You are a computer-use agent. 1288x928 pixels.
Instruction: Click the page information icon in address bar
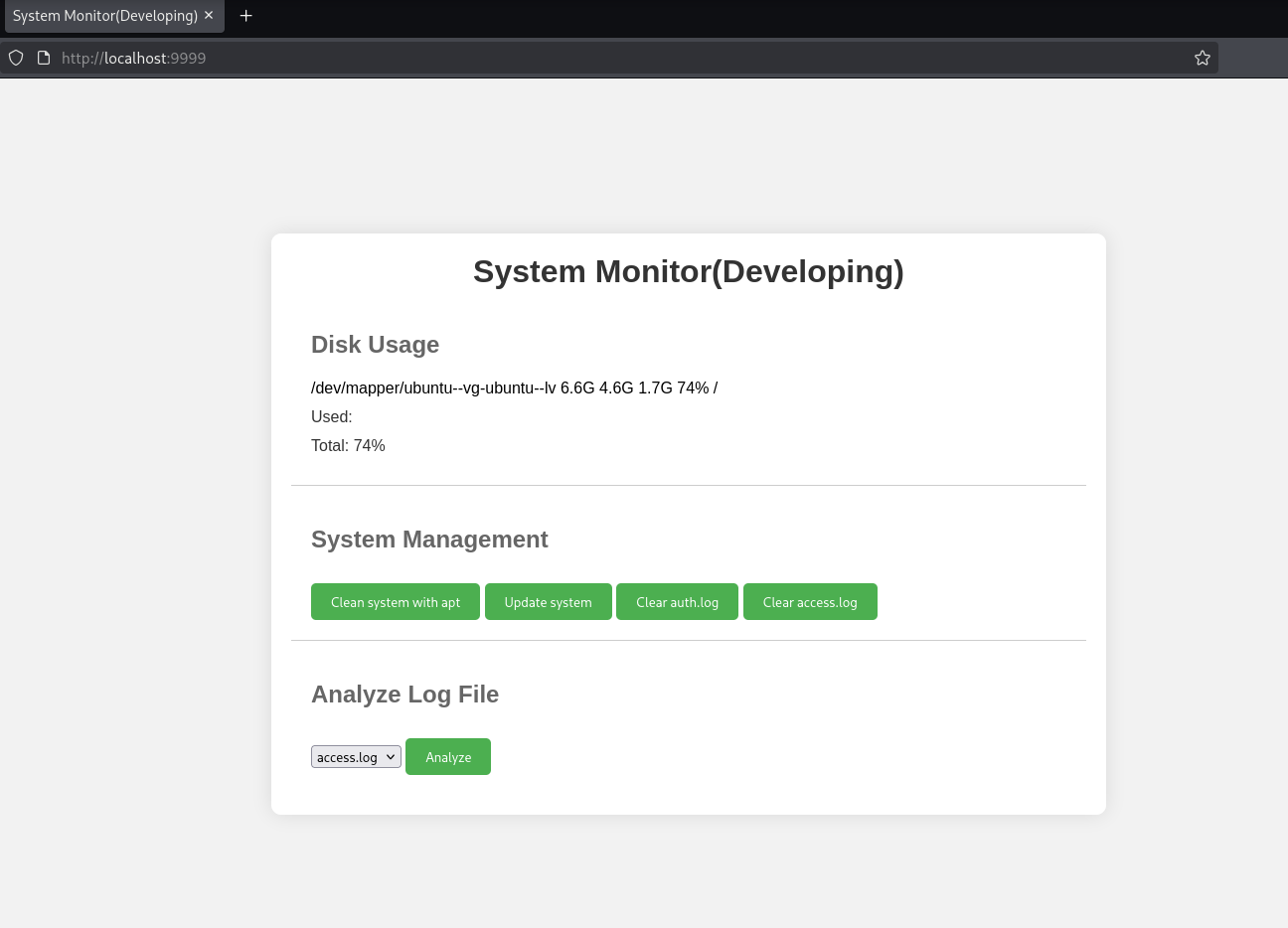(x=44, y=58)
